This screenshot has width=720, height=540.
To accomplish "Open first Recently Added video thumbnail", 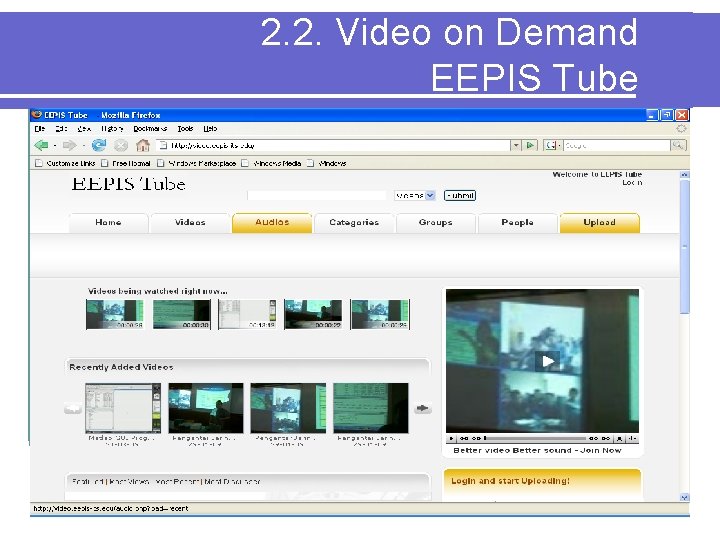I will [123, 408].
